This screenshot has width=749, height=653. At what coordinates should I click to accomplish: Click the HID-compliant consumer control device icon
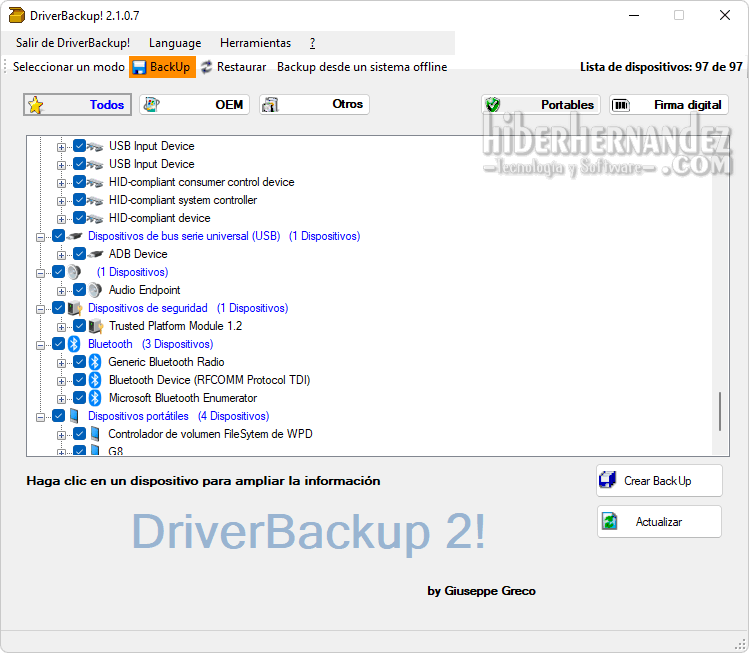click(x=95, y=182)
